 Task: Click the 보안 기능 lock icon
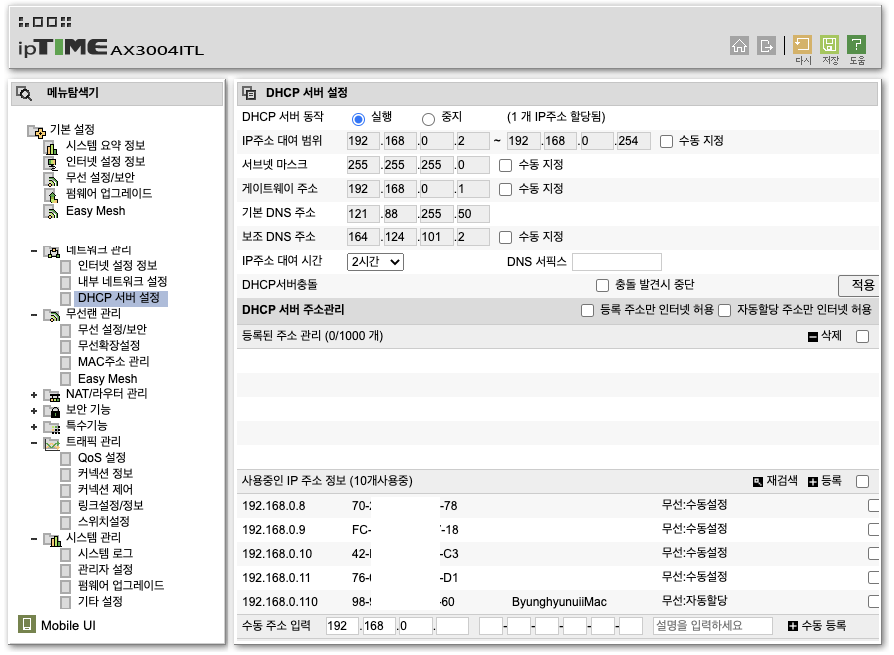click(52, 411)
